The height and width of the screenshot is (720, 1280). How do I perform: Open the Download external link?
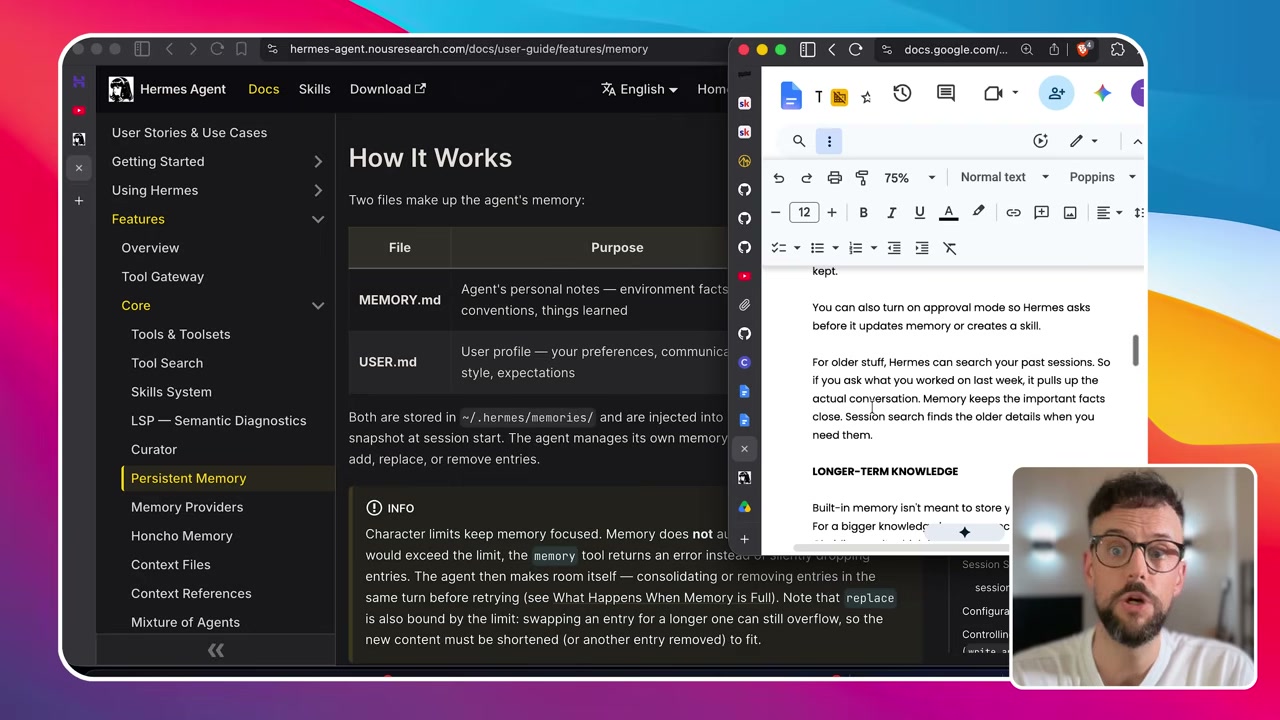tap(388, 89)
